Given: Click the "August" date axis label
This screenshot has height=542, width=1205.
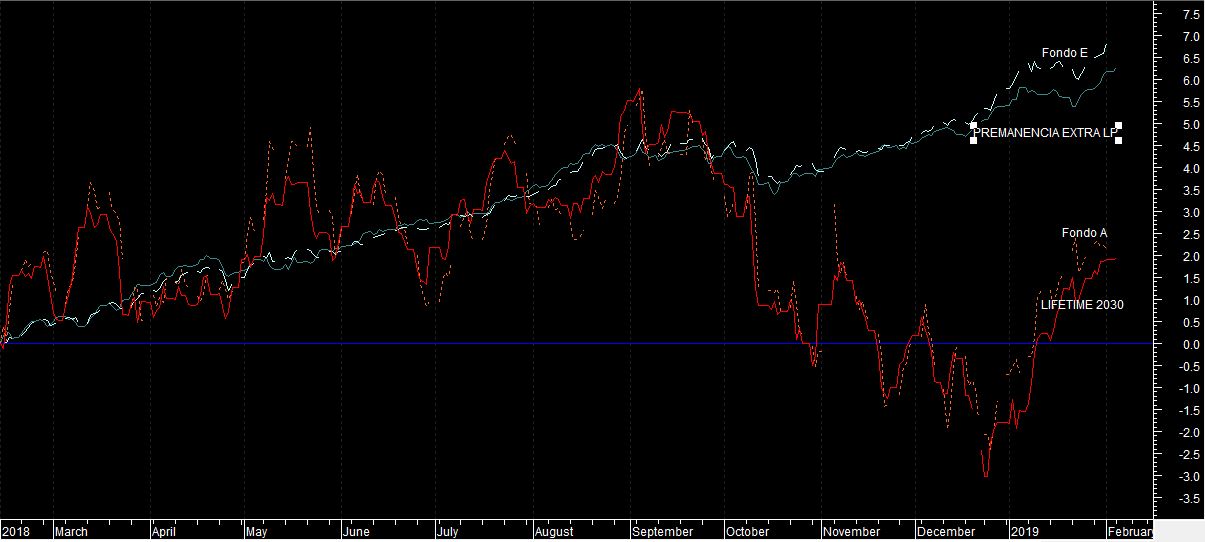Looking at the screenshot, I should coord(553,532).
